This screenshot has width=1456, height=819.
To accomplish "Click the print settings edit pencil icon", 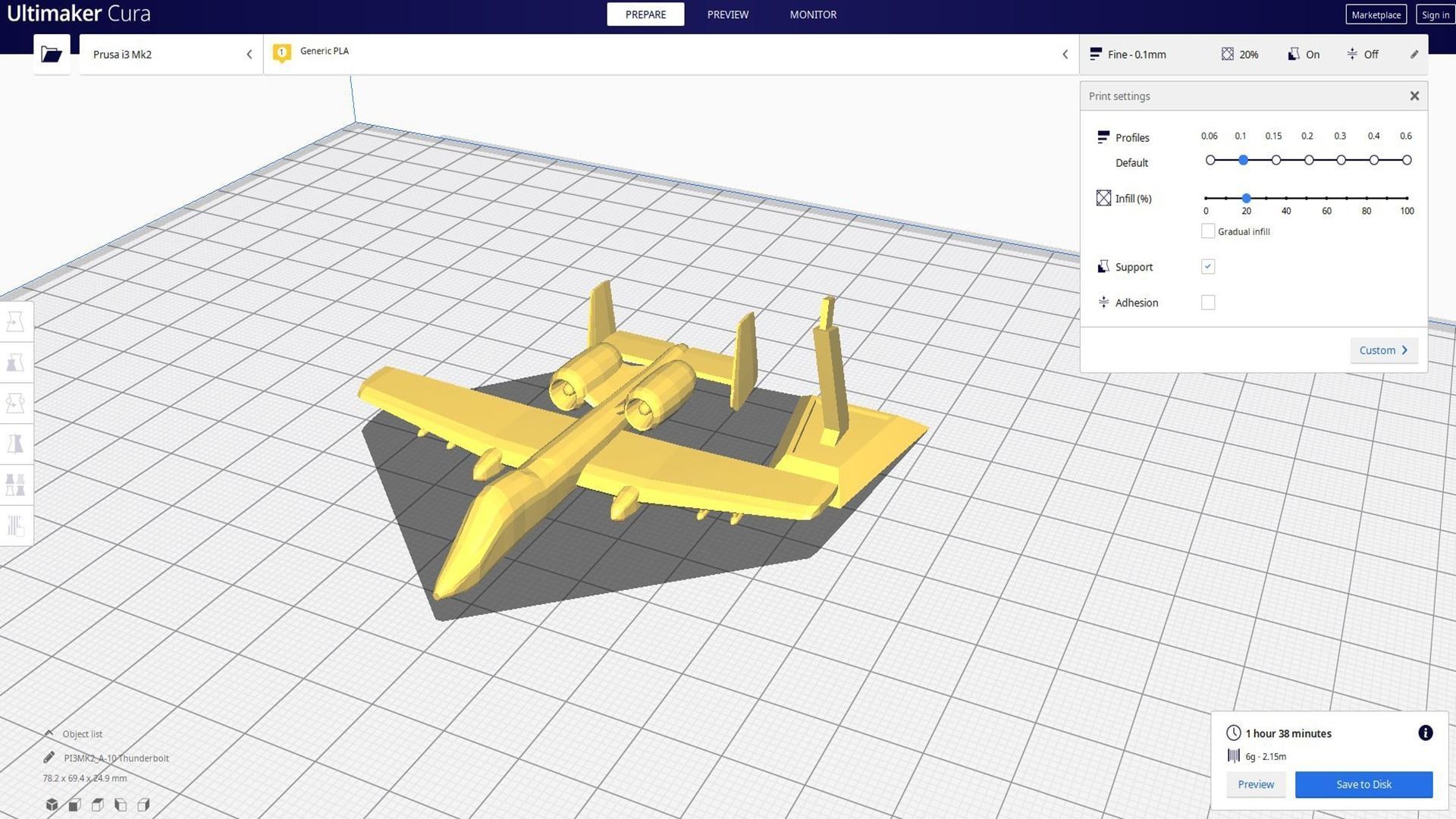I will tap(1414, 55).
